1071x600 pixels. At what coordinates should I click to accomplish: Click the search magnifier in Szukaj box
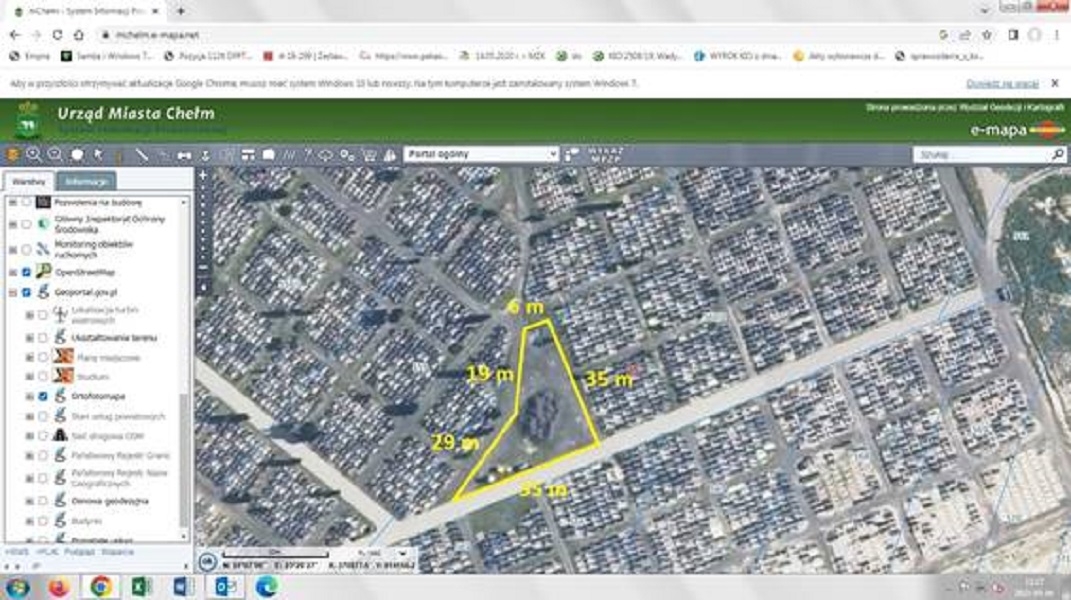[x=1058, y=155]
